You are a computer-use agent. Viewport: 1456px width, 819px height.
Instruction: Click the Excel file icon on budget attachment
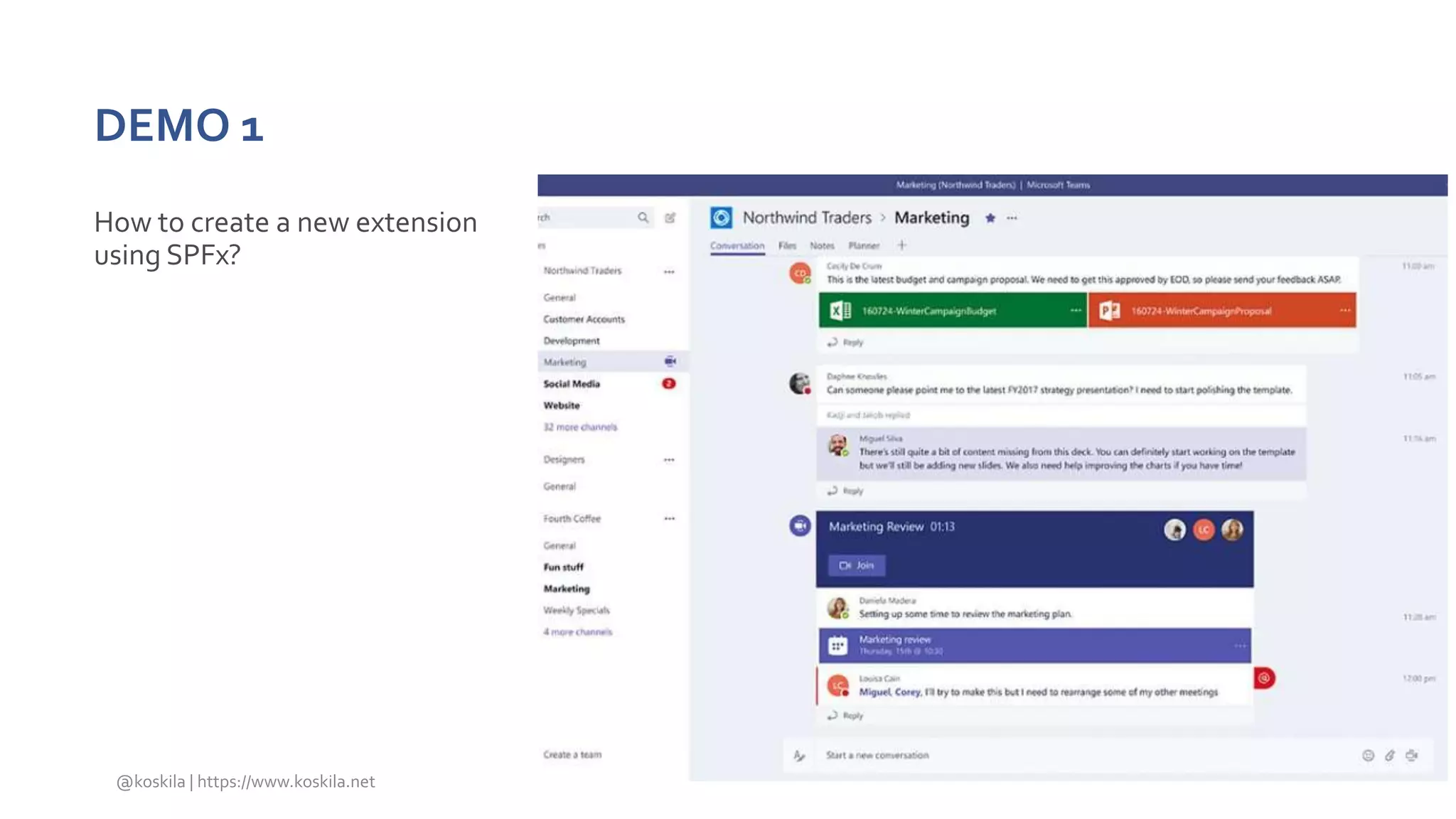click(x=840, y=311)
